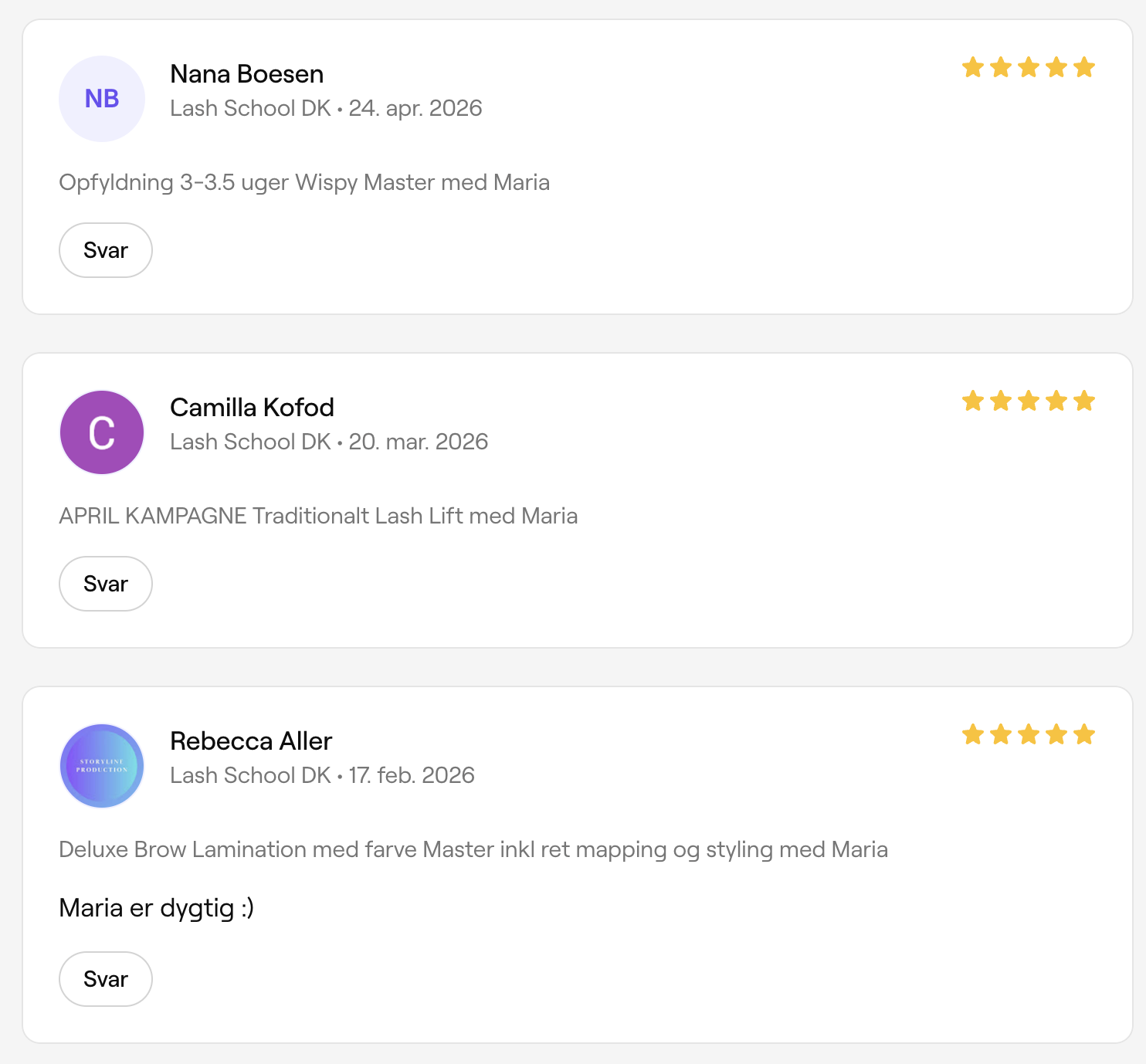Select the fourth star on Rebecca Aller's rating
The image size is (1146, 1064).
[1056, 734]
